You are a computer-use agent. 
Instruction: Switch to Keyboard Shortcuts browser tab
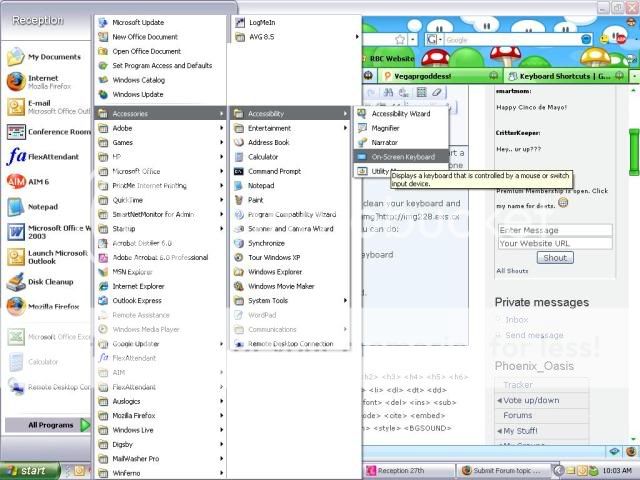point(565,76)
